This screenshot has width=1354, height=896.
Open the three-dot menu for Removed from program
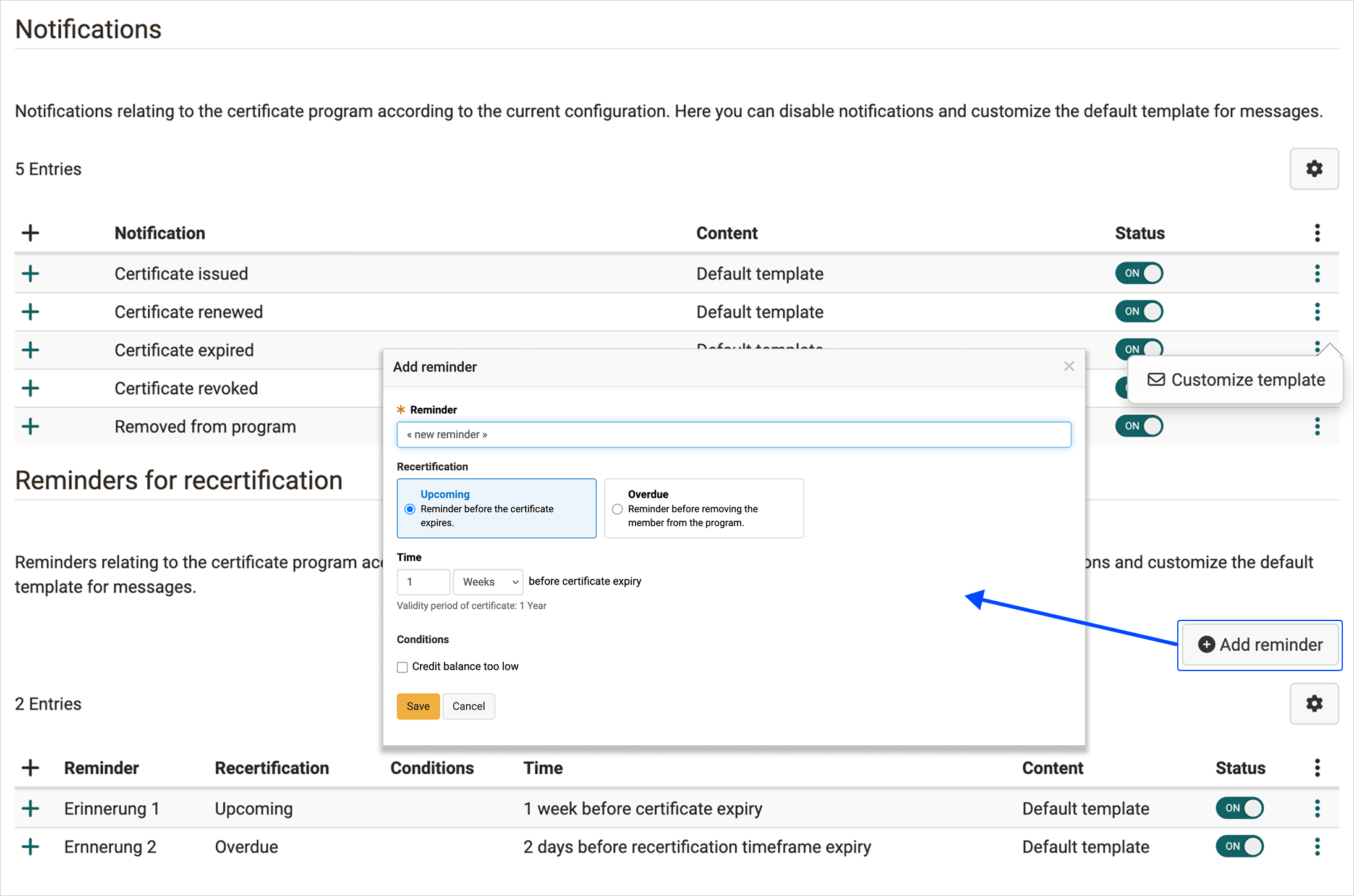click(x=1317, y=426)
